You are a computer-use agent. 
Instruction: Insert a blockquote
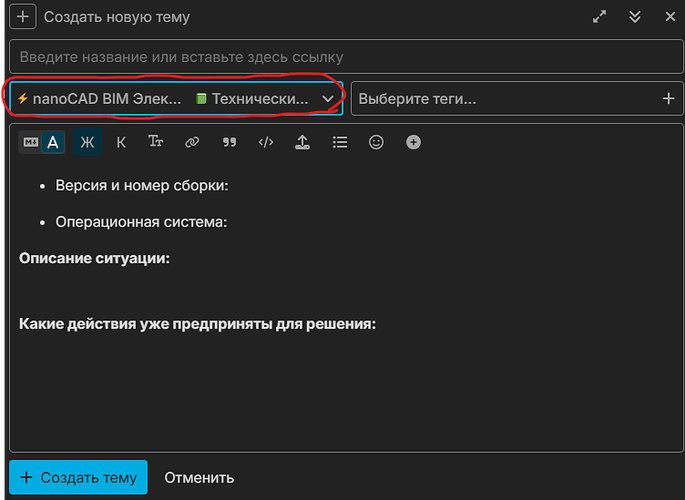click(229, 142)
